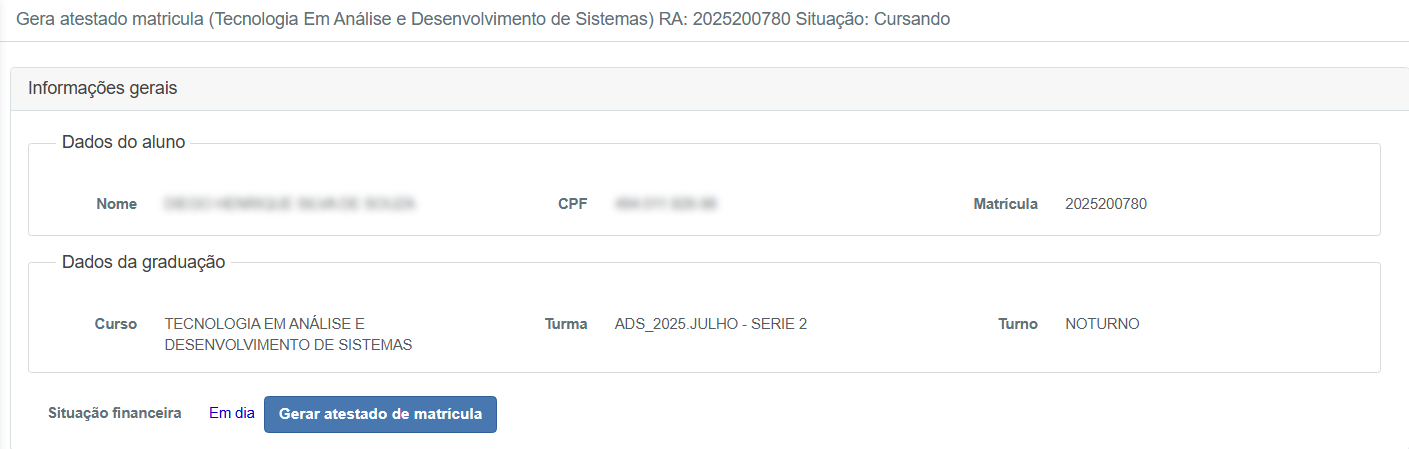Open the Em dia financial status link

[232, 413]
